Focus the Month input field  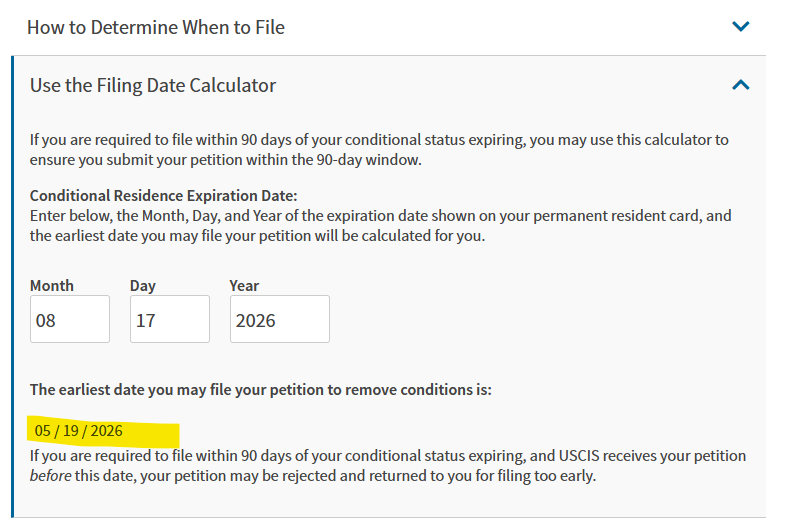click(x=69, y=320)
